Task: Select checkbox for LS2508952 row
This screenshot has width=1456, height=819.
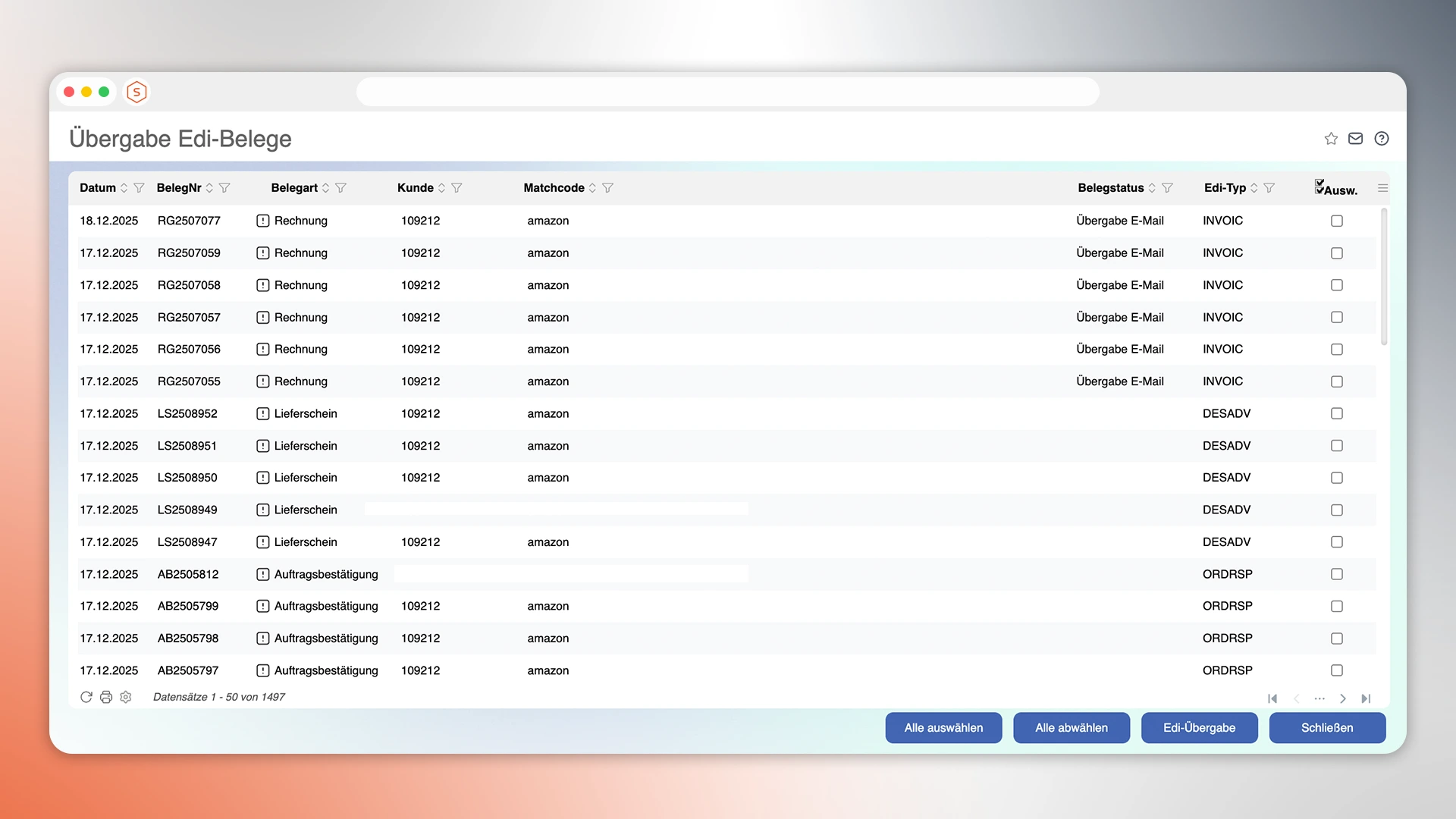Action: pyautogui.click(x=1336, y=413)
